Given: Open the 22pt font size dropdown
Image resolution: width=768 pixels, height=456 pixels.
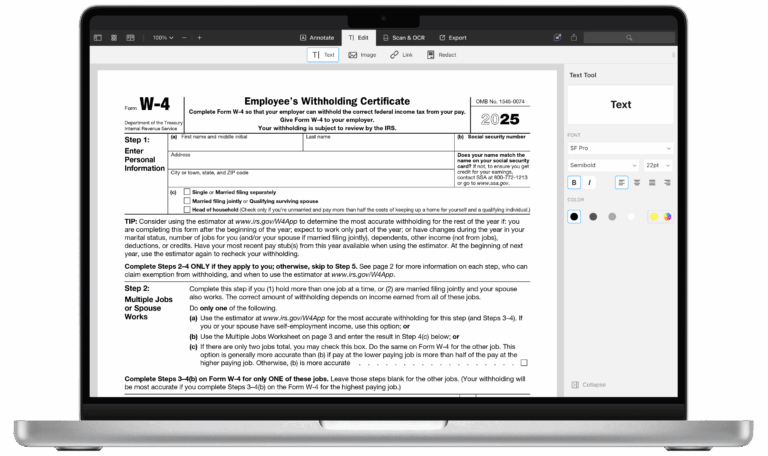Looking at the screenshot, I should pyautogui.click(x=658, y=166).
